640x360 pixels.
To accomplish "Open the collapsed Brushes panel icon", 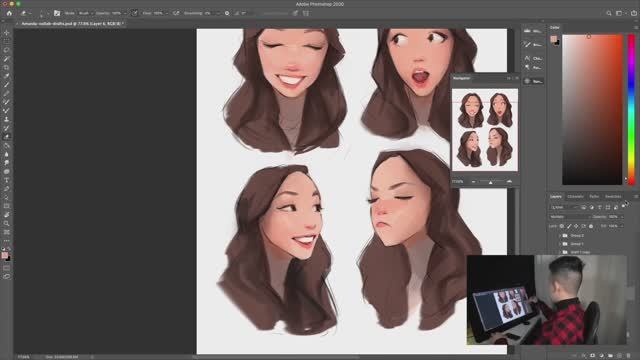I will [x=527, y=44].
